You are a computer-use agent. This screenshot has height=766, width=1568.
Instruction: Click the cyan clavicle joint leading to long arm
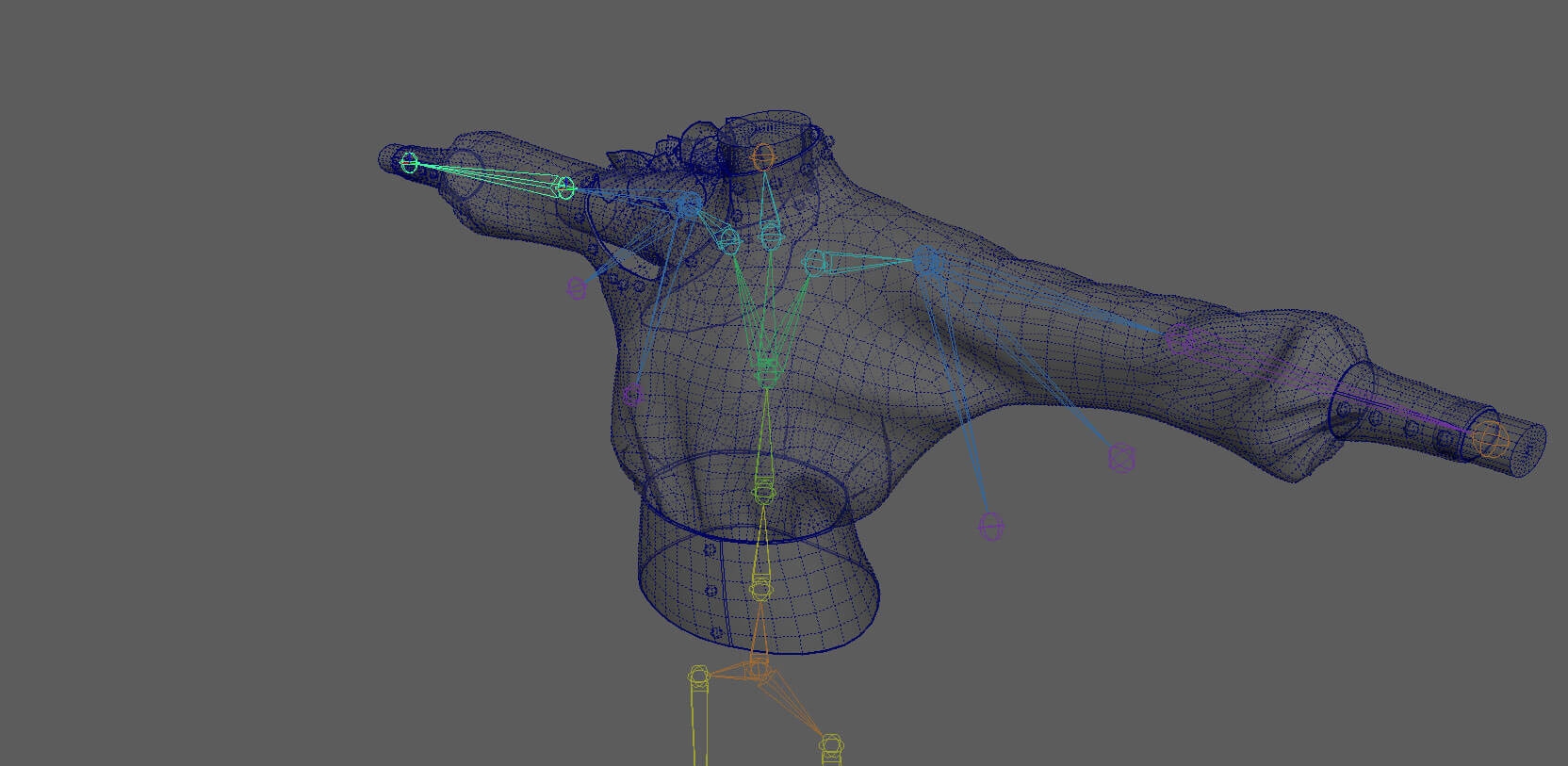tap(814, 262)
